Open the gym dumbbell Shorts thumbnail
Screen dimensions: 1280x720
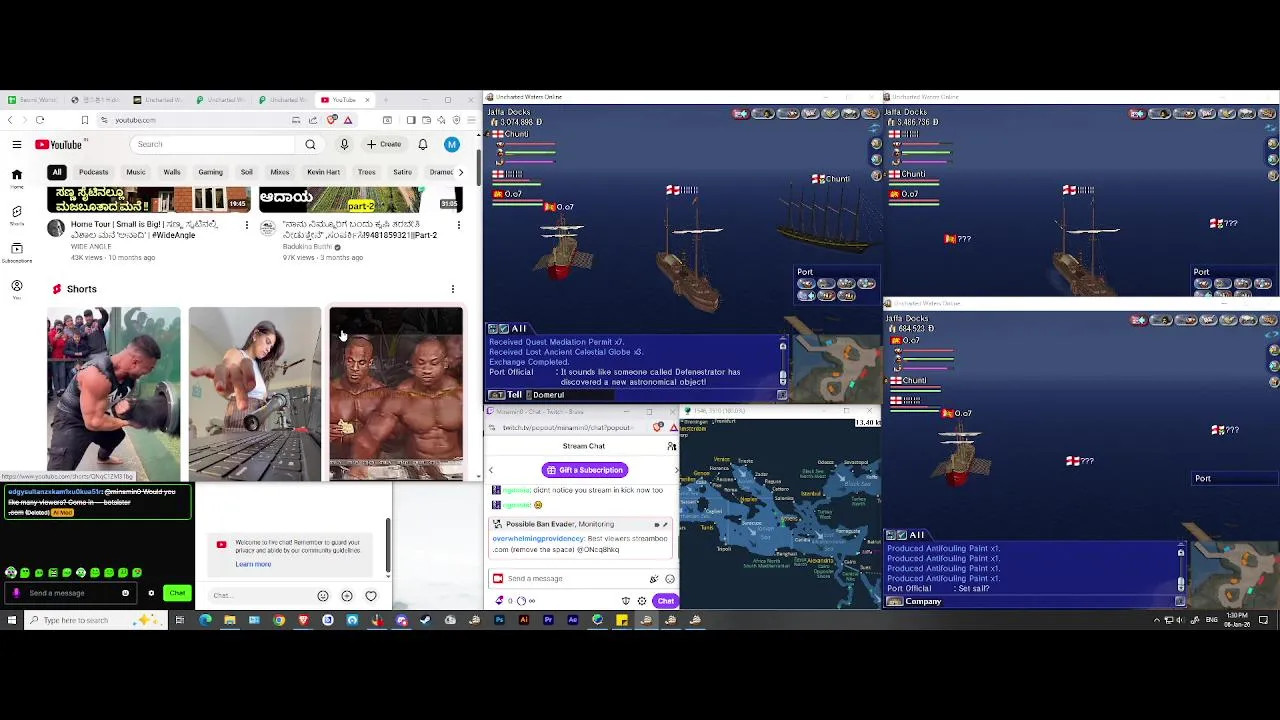coord(114,394)
